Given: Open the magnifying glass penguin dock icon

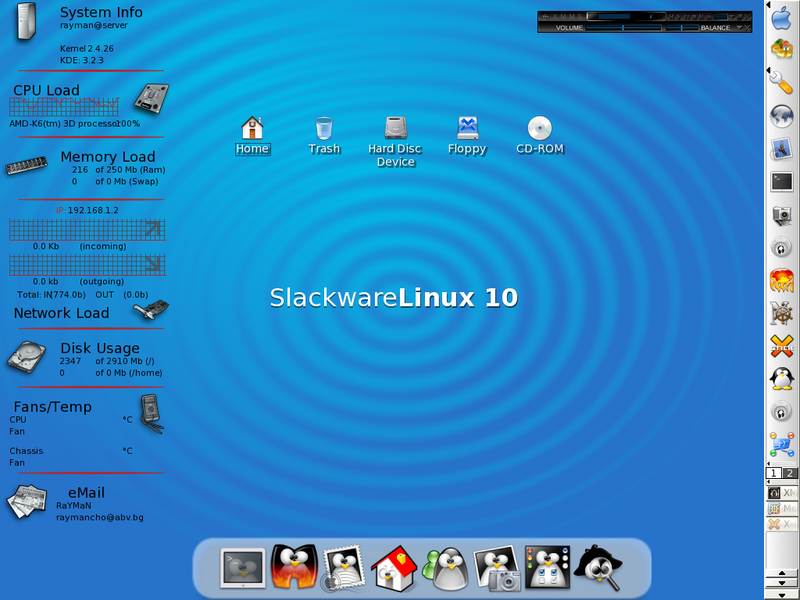Looking at the screenshot, I should [x=598, y=568].
